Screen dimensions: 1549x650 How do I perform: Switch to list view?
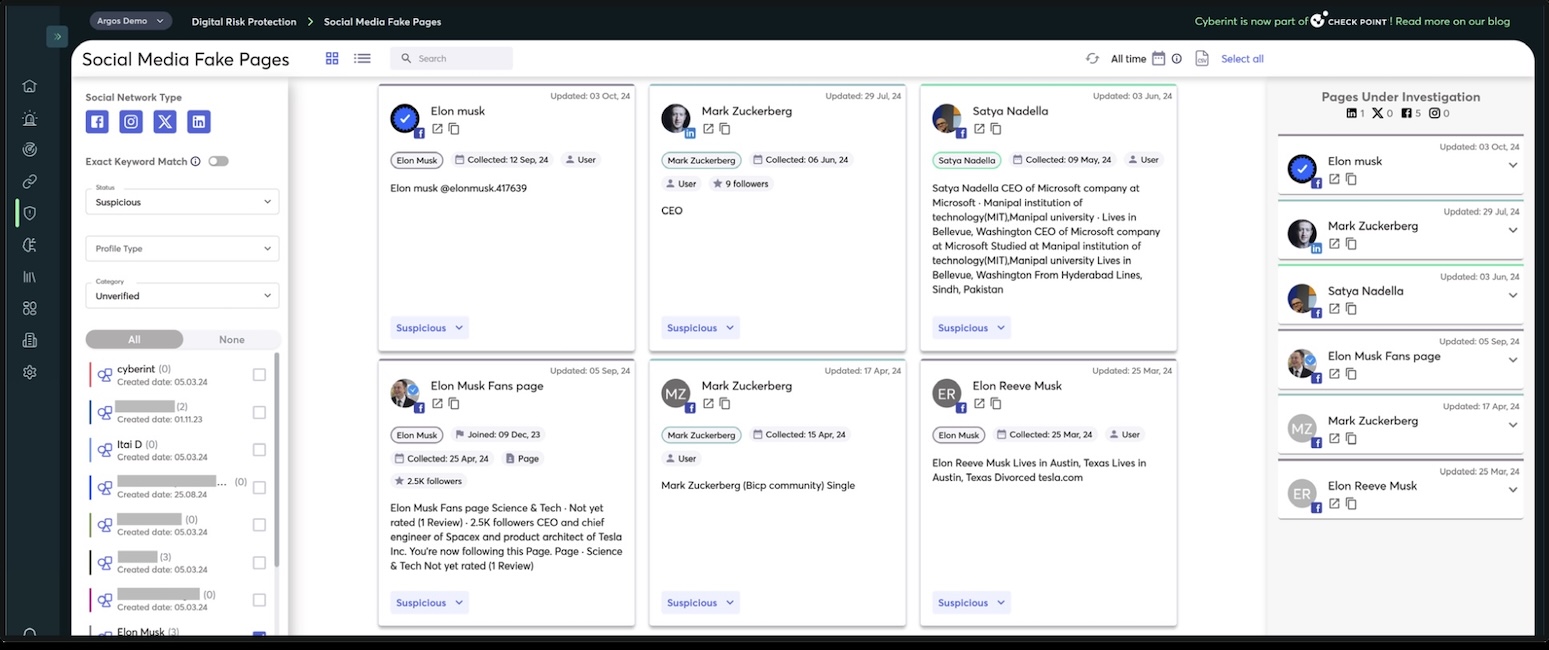[362, 59]
